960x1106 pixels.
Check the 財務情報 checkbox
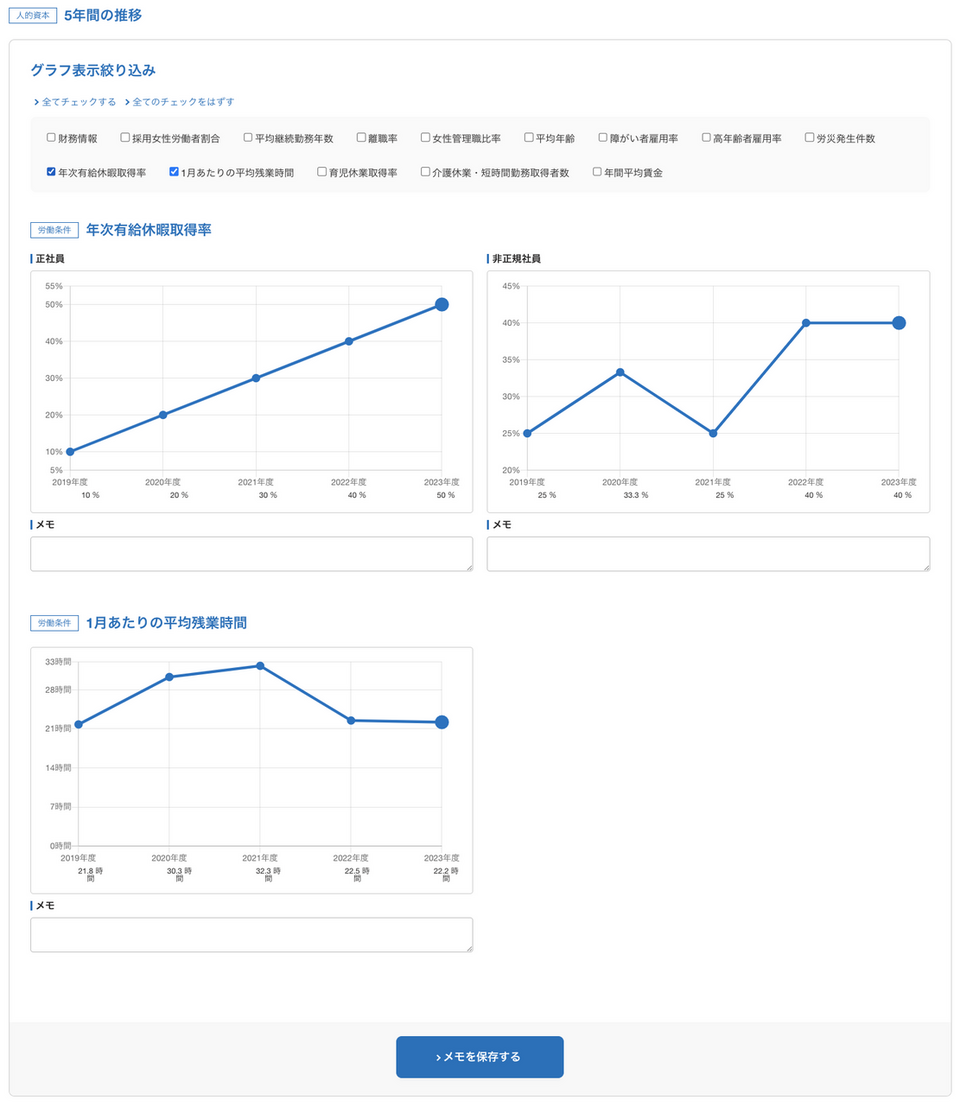click(x=51, y=138)
